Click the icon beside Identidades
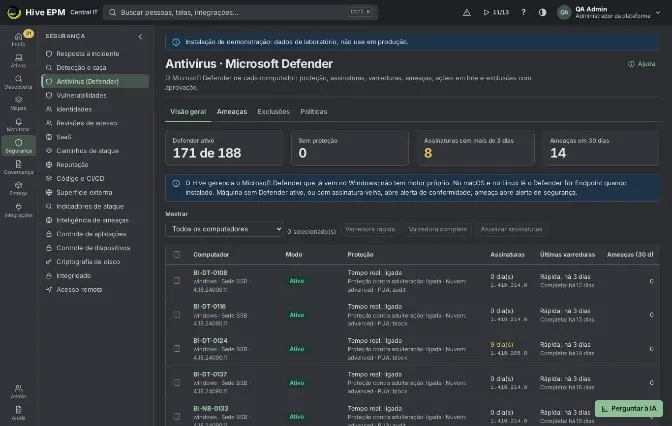The image size is (672, 426). coord(49,109)
